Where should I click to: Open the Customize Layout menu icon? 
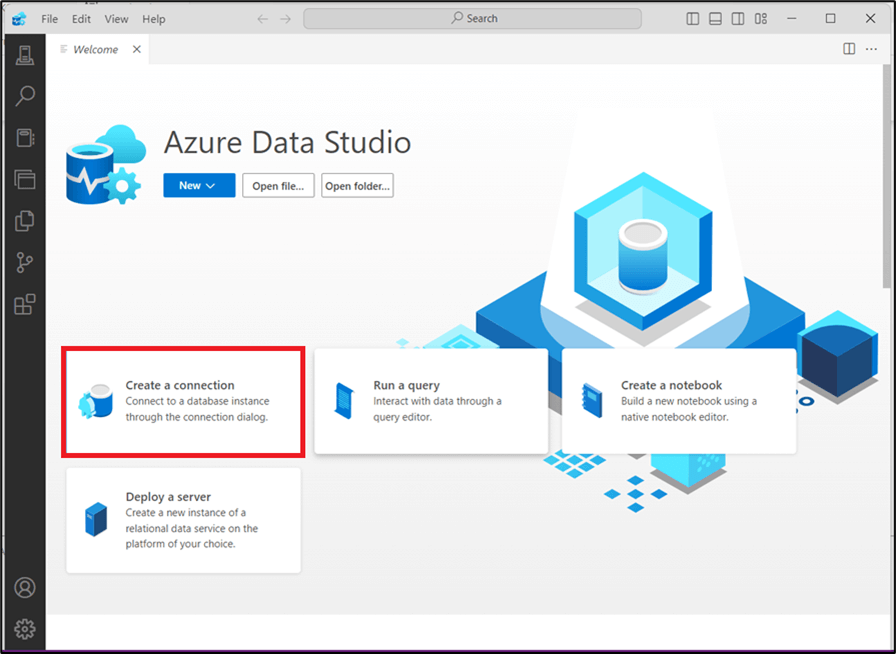[761, 19]
